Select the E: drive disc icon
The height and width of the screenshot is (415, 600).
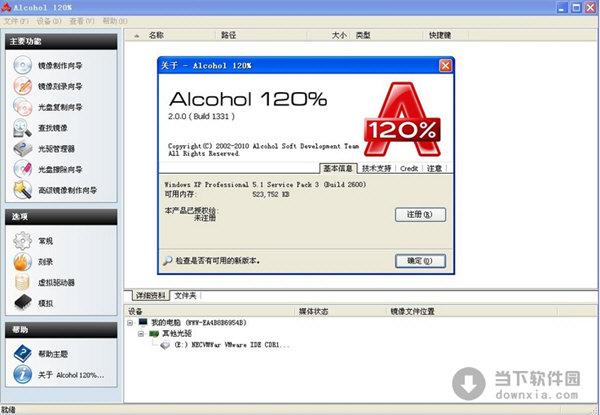click(x=165, y=345)
